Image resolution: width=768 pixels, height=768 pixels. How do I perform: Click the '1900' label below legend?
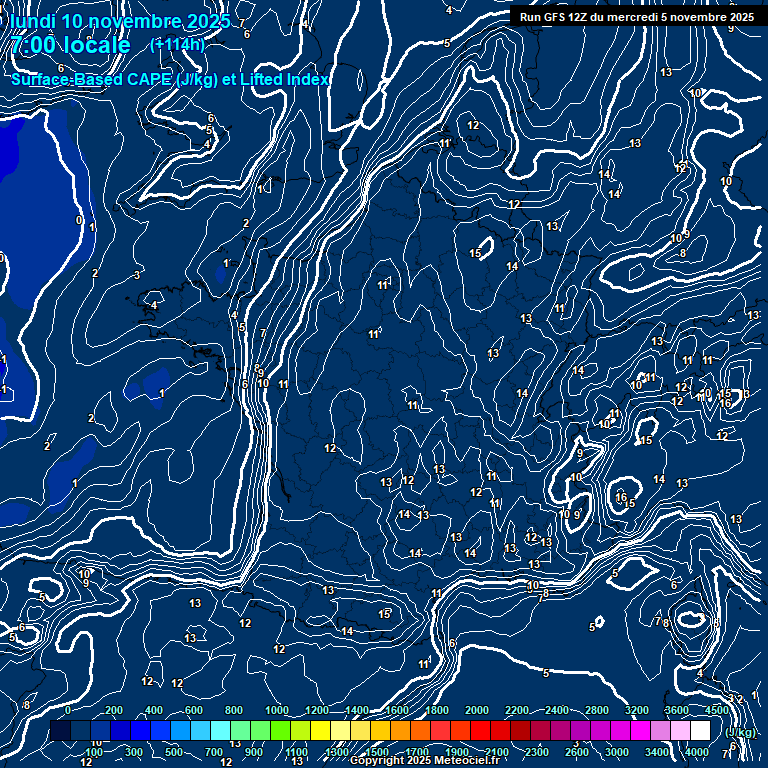(457, 752)
